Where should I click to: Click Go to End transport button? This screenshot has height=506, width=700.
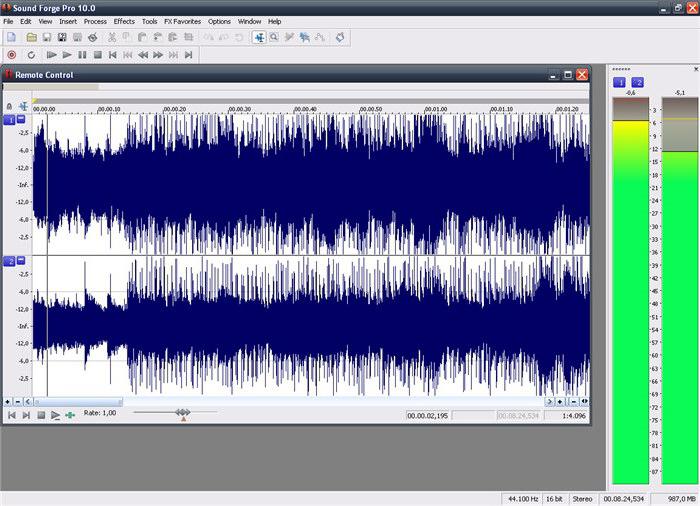pyautogui.click(x=189, y=54)
